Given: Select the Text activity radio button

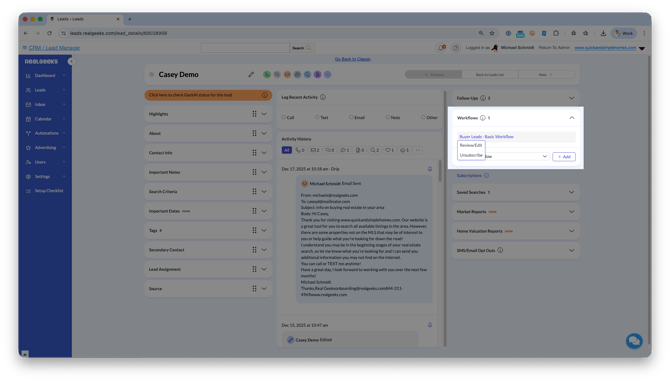Looking at the screenshot, I should pos(317,117).
